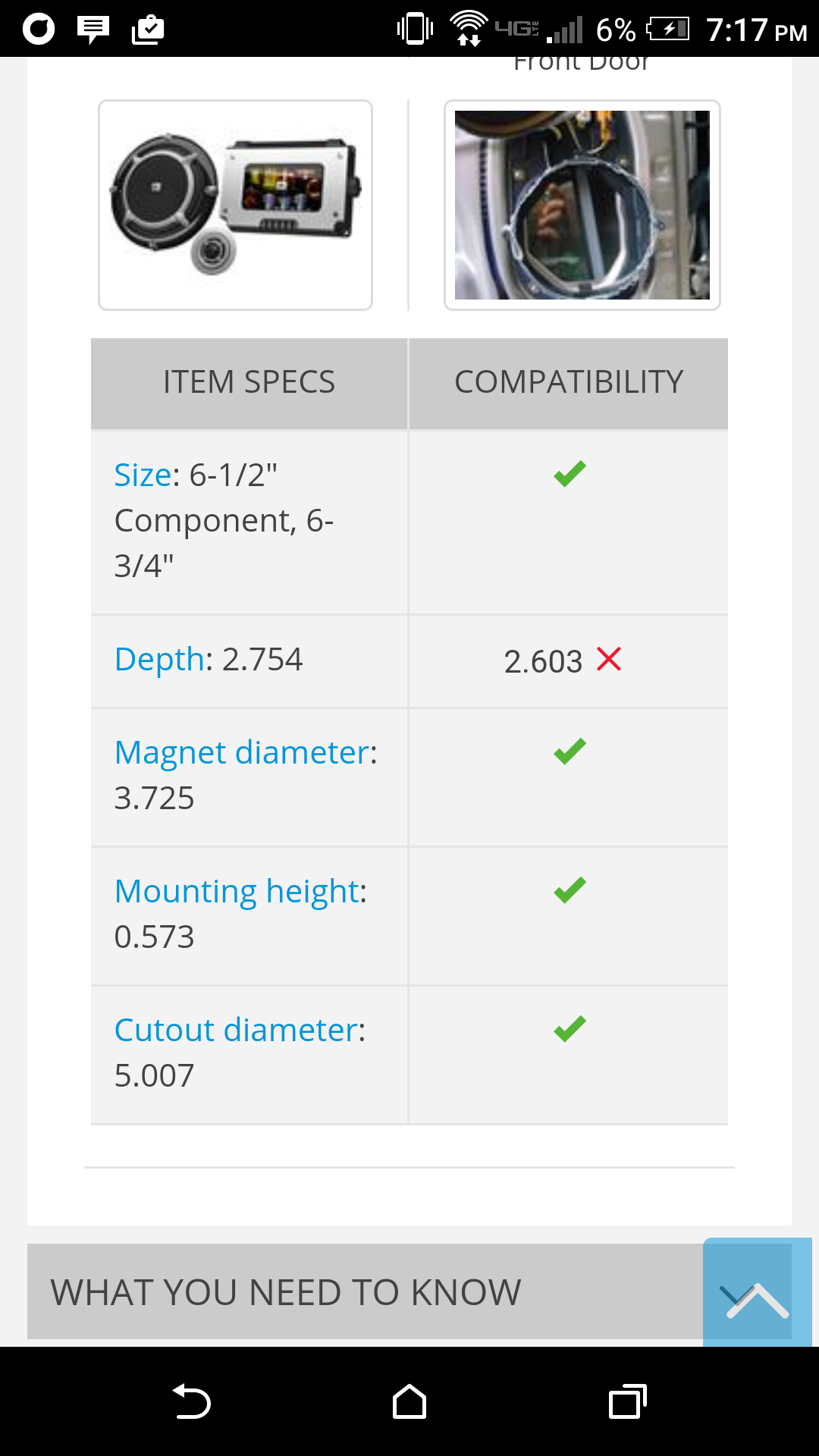This screenshot has width=819, height=1456.
Task: Open the Depth spec link
Action: point(159,659)
